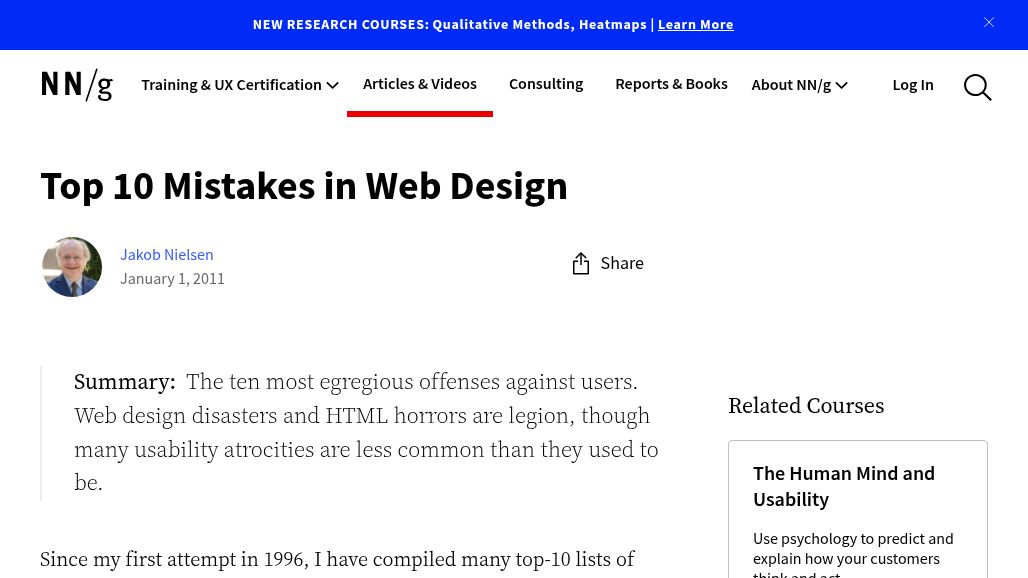Open Jakob Nielsen's author page link

point(166,254)
